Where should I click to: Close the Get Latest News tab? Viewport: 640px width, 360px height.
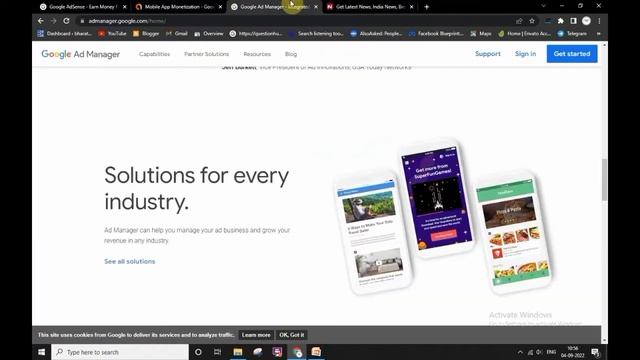(x=411, y=7)
